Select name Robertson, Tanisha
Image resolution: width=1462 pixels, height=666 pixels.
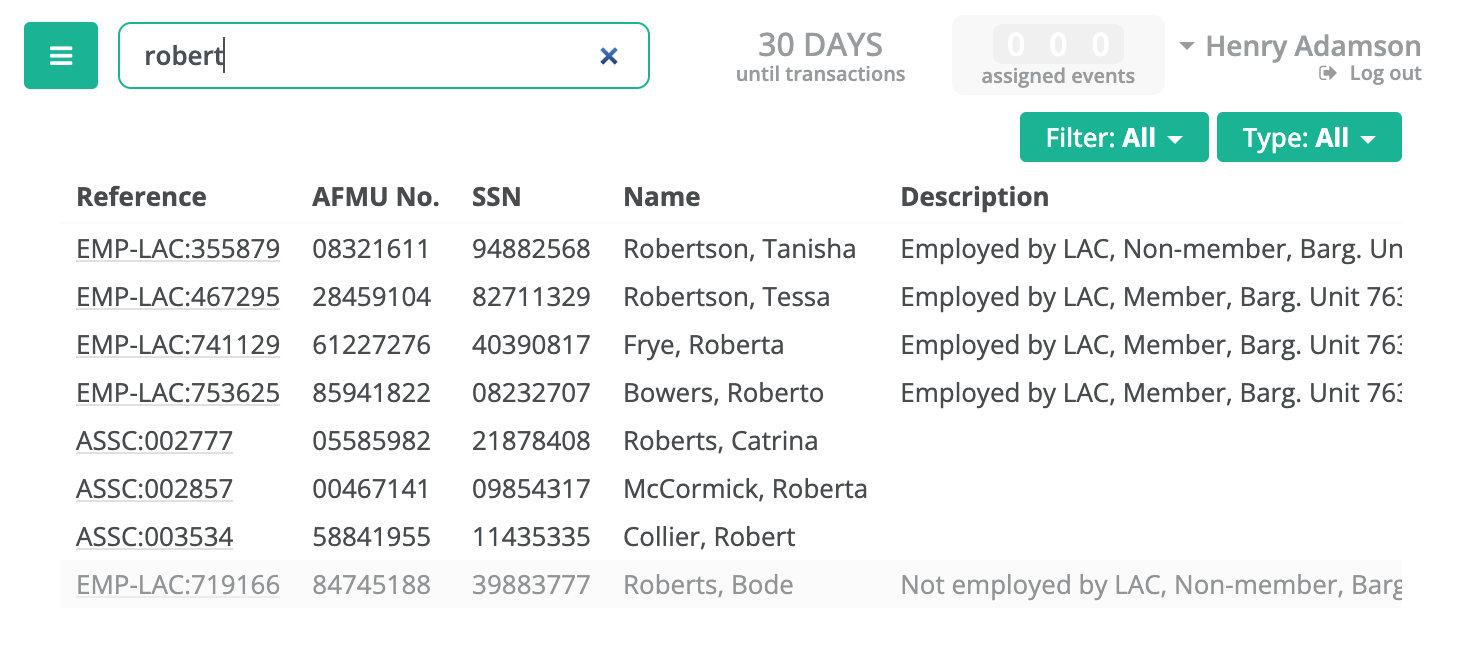tap(739, 249)
